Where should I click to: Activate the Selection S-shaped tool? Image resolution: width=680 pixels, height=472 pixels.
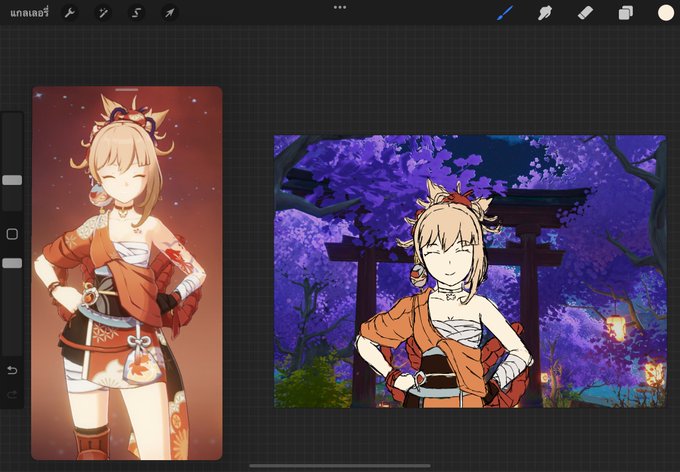click(136, 13)
